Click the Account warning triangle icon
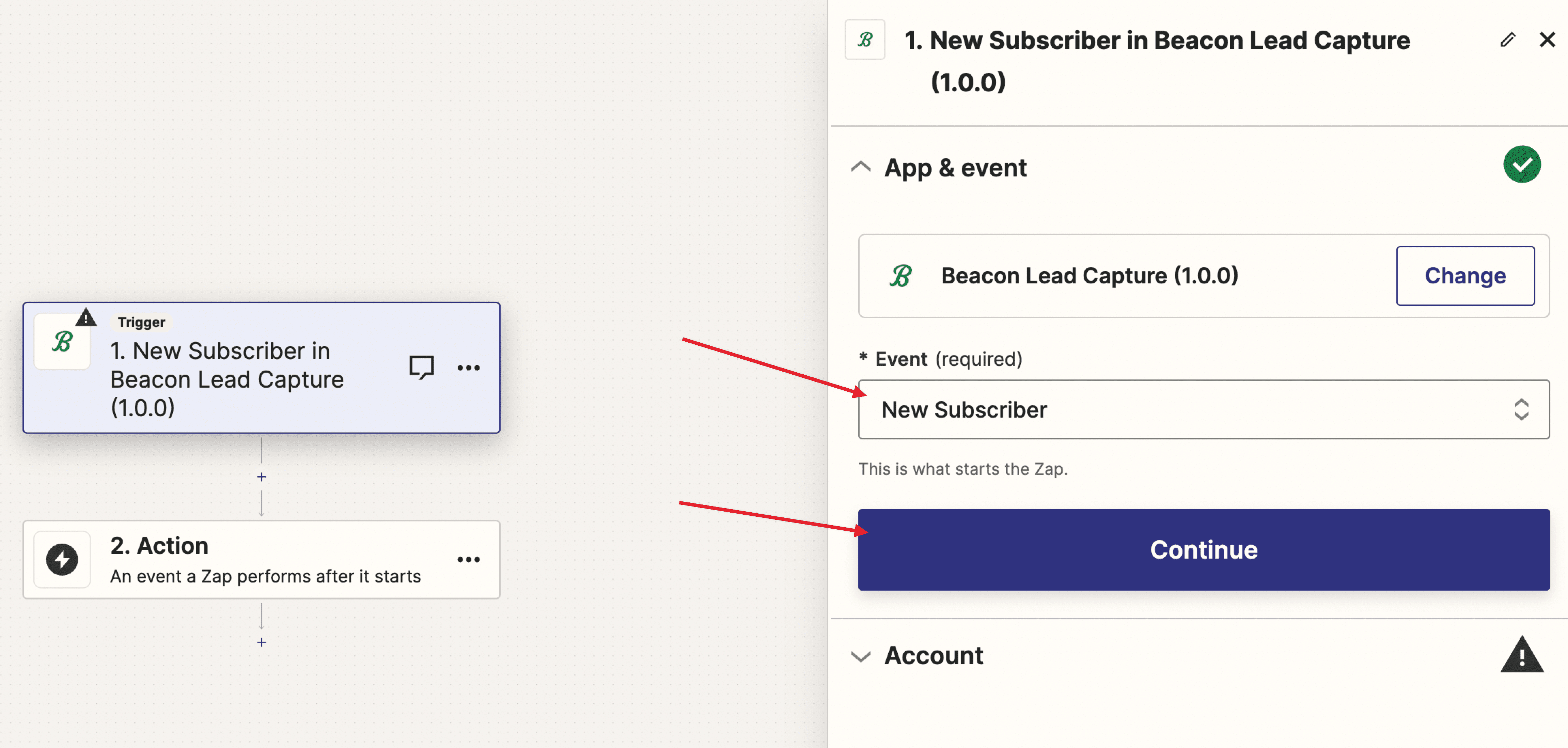This screenshot has height=748, width=1568. (x=1522, y=655)
